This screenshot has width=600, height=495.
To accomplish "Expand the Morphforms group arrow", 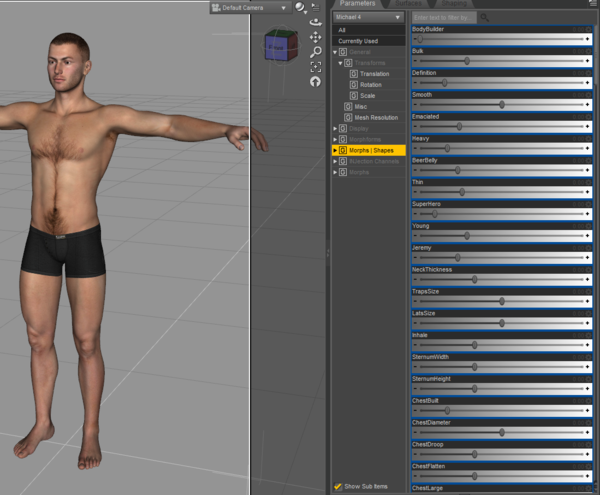I will pyautogui.click(x=335, y=140).
